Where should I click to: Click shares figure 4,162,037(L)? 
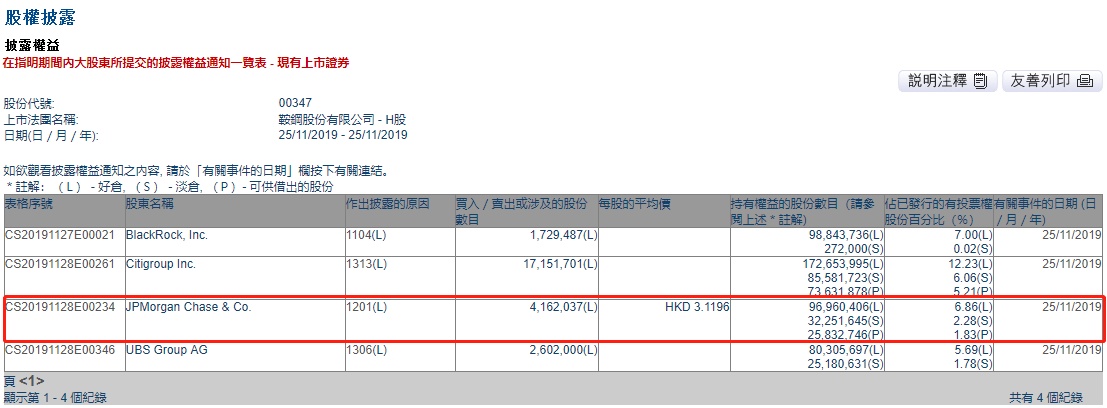(x=561, y=306)
